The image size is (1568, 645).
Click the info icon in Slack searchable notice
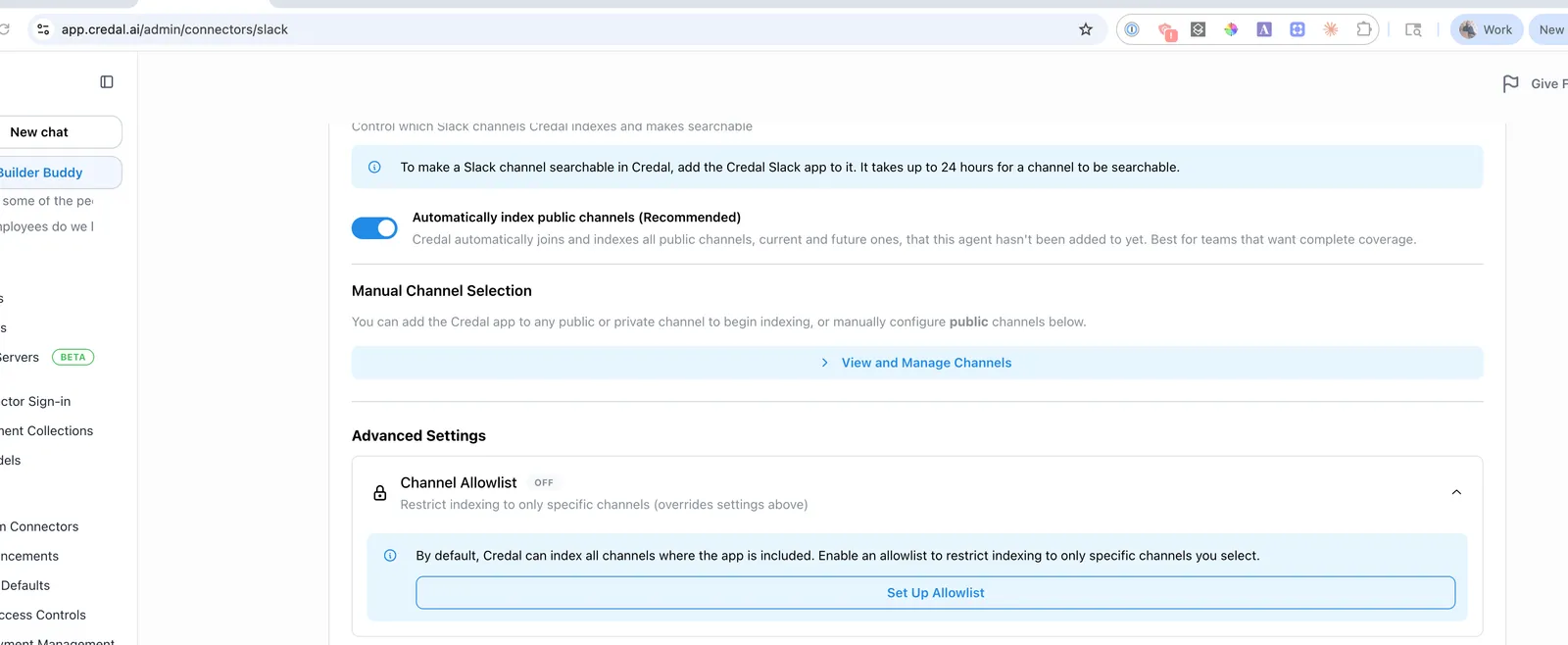tap(374, 168)
